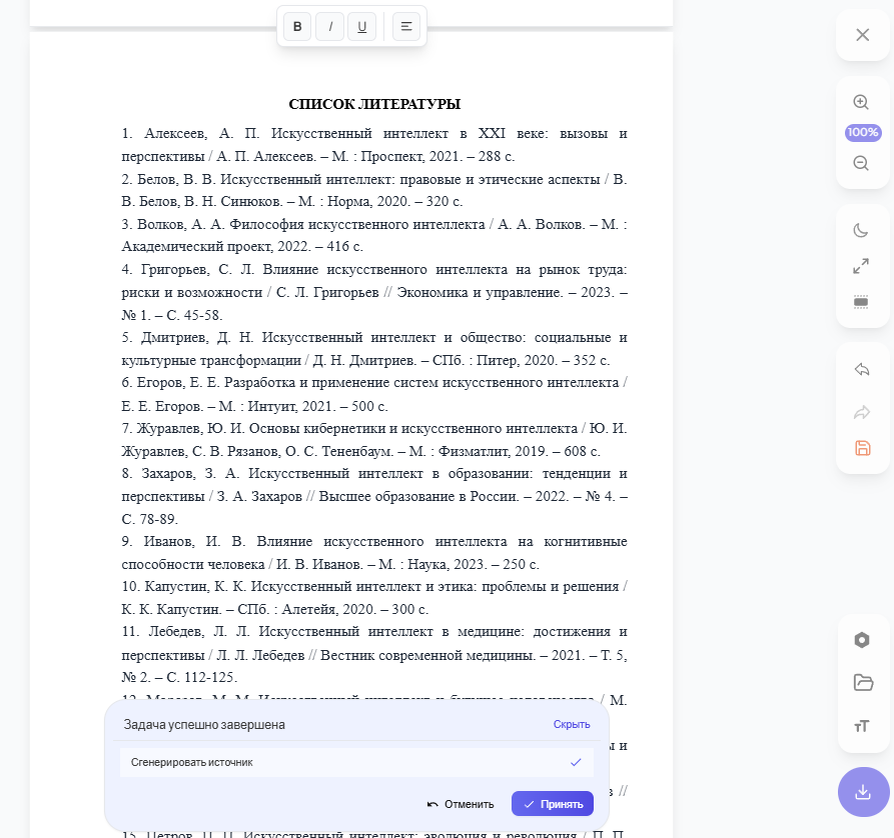The width and height of the screenshot is (894, 838).
Task: Click reference 8 by Захаров, З. А.
Action: click(374, 496)
